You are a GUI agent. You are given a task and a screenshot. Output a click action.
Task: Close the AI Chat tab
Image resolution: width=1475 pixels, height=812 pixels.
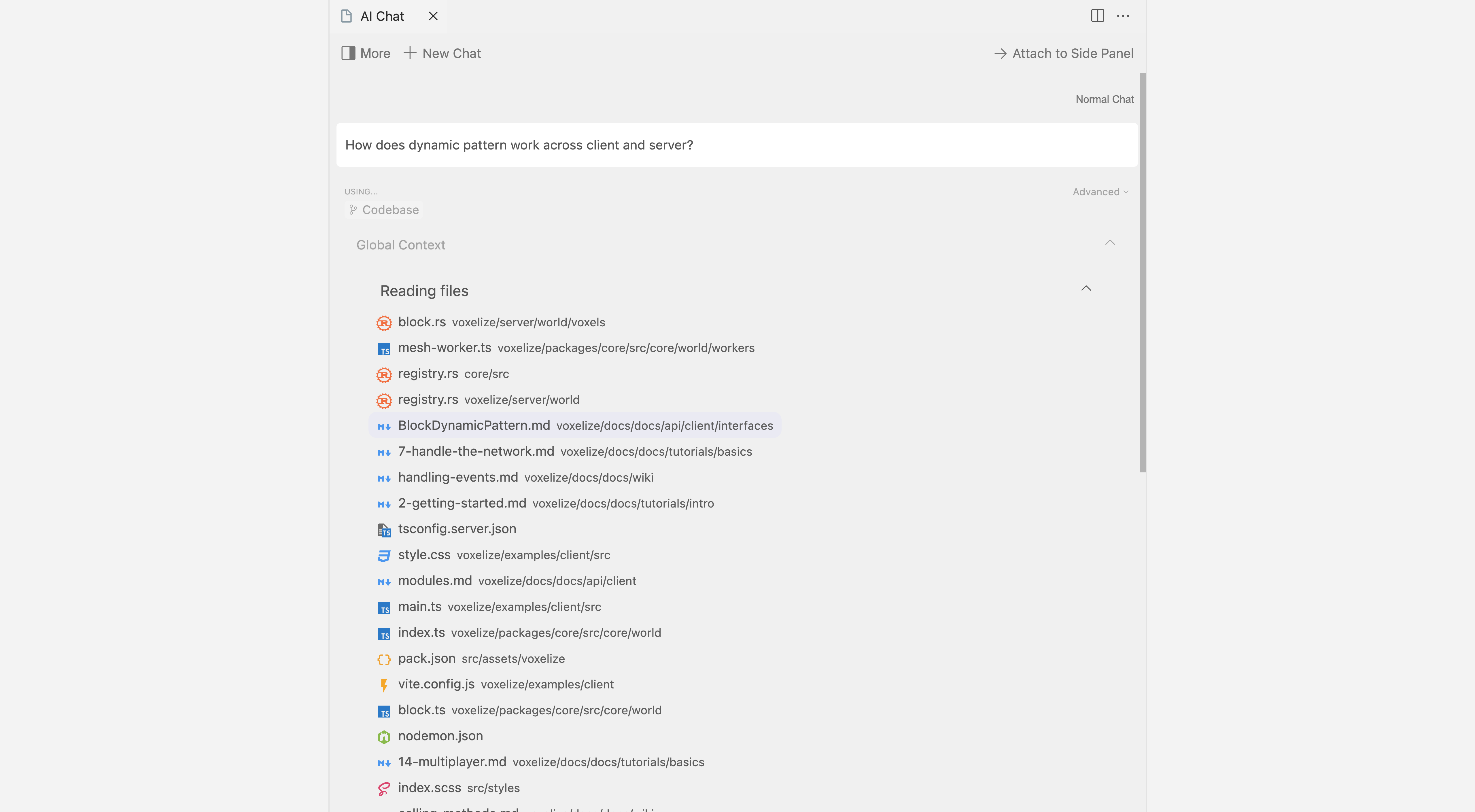(433, 16)
